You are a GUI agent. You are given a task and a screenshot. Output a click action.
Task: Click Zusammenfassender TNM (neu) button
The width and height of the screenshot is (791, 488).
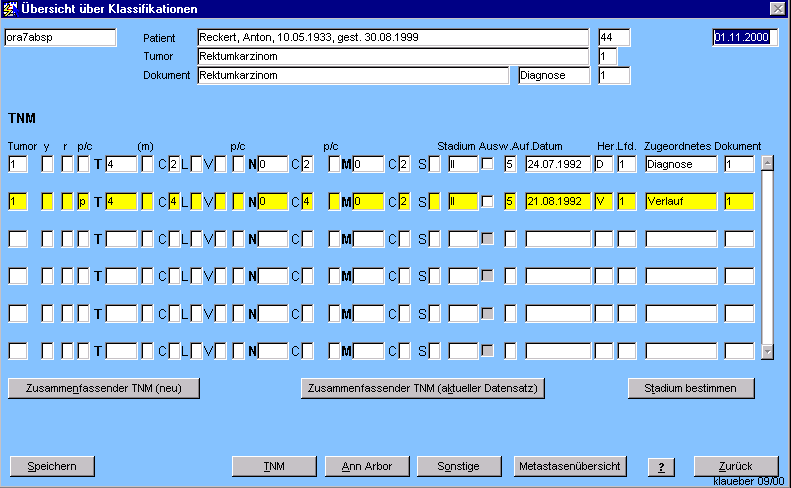tap(104, 388)
